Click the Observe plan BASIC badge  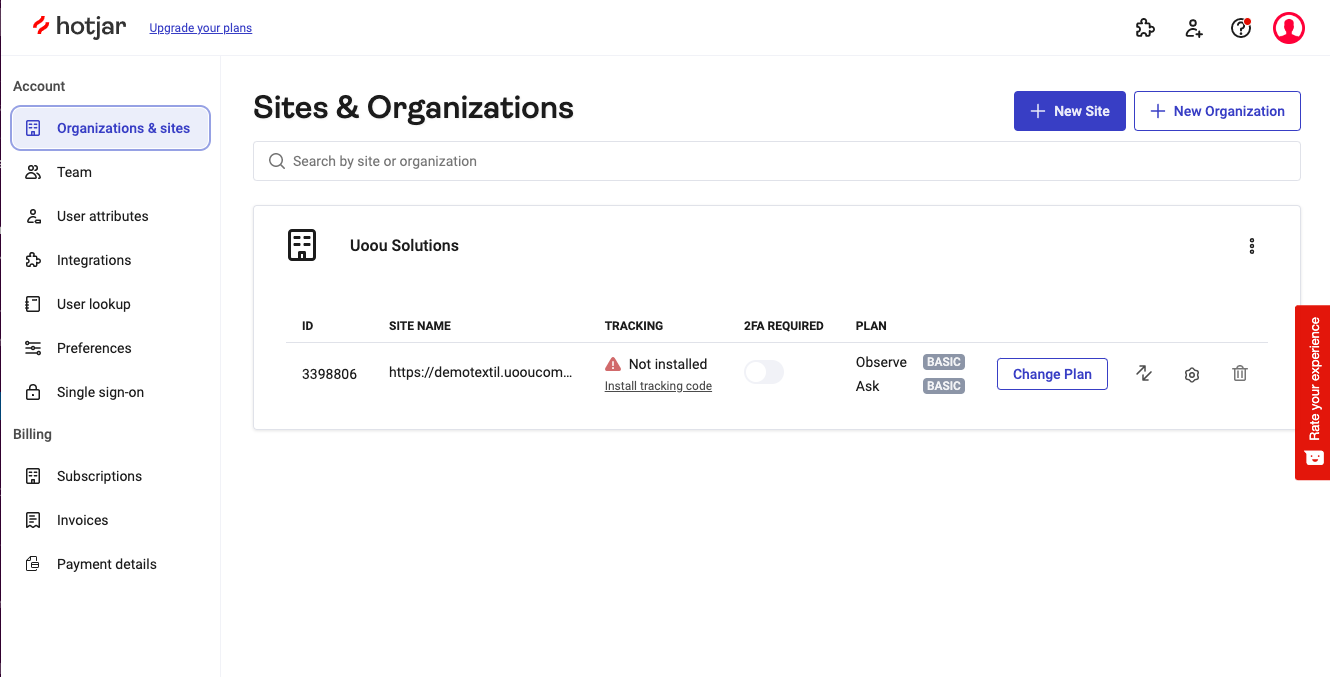click(944, 362)
